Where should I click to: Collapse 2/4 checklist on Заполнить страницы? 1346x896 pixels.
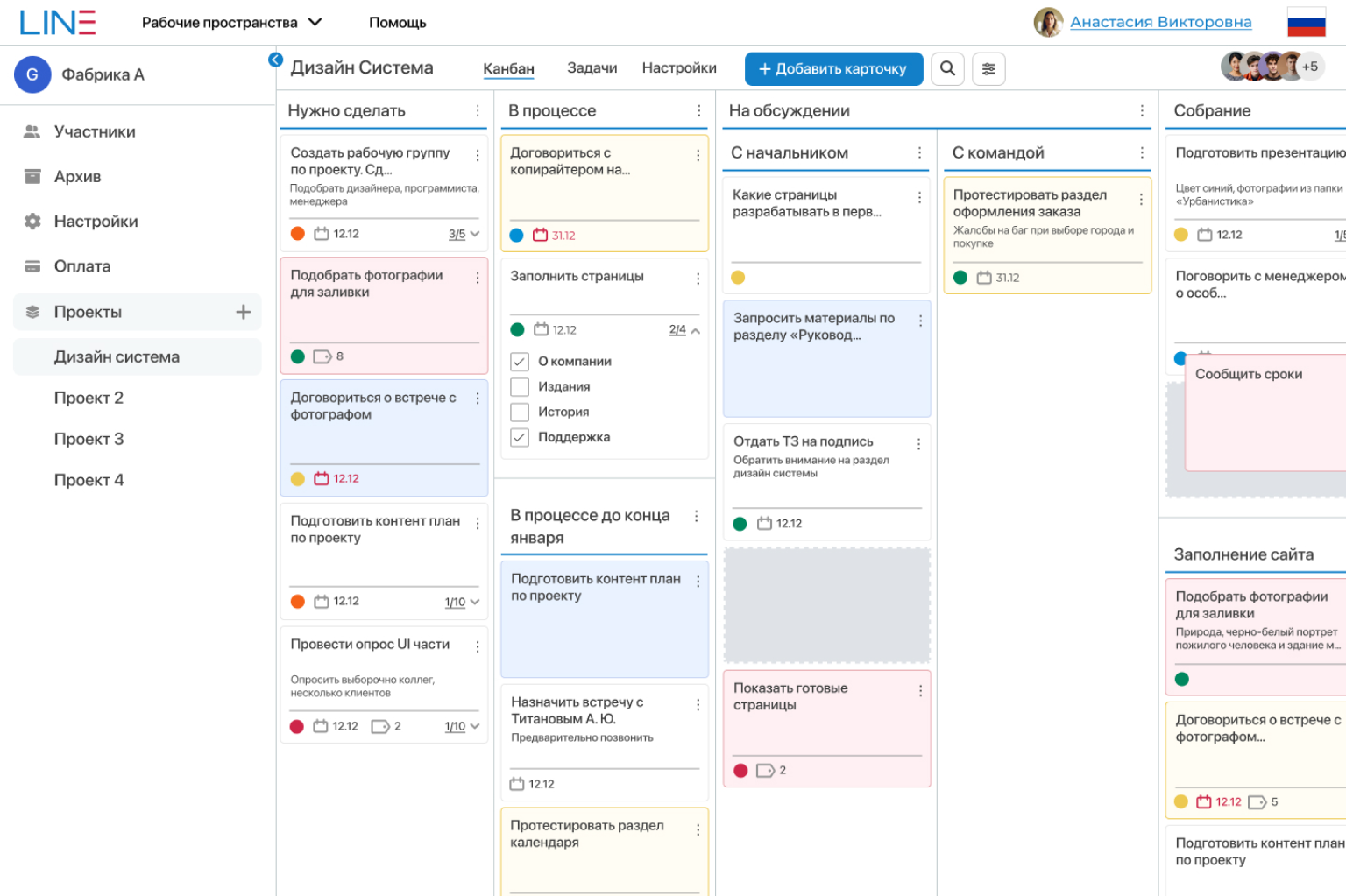tap(684, 330)
